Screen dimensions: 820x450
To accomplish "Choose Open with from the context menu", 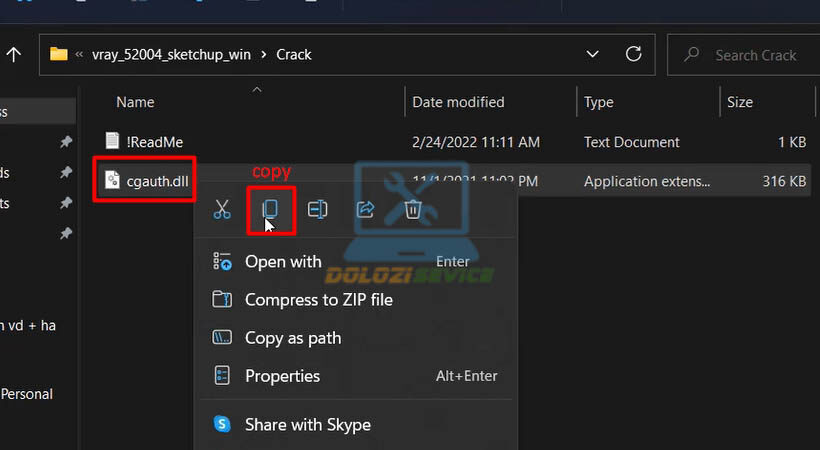I will (x=283, y=262).
